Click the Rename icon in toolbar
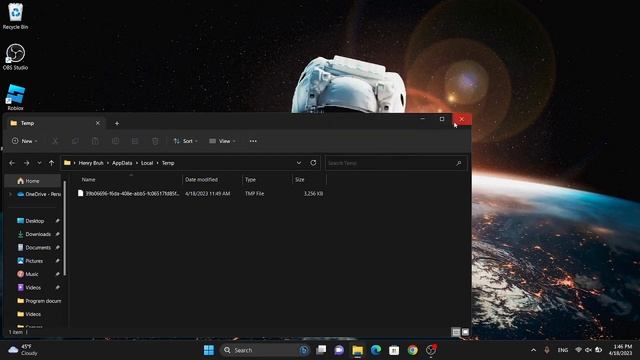640x360 pixels. coord(116,141)
